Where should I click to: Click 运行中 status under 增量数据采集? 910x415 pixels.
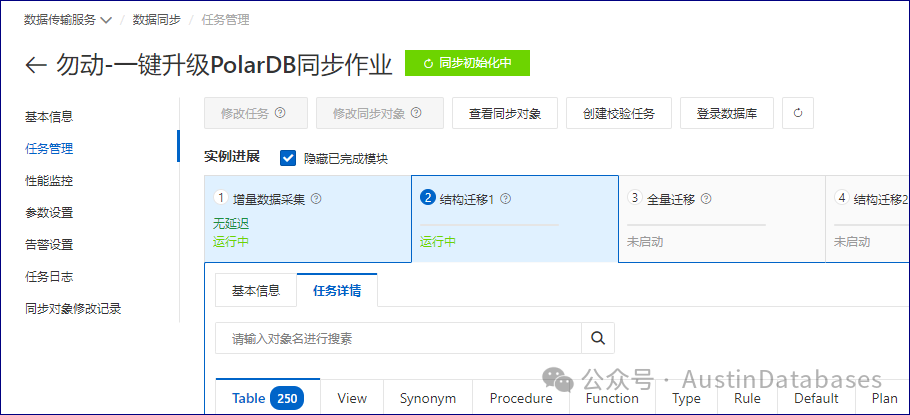(x=231, y=241)
